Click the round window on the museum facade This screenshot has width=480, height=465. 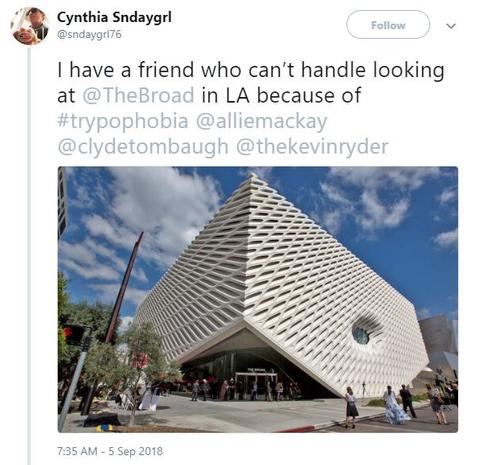(x=361, y=335)
